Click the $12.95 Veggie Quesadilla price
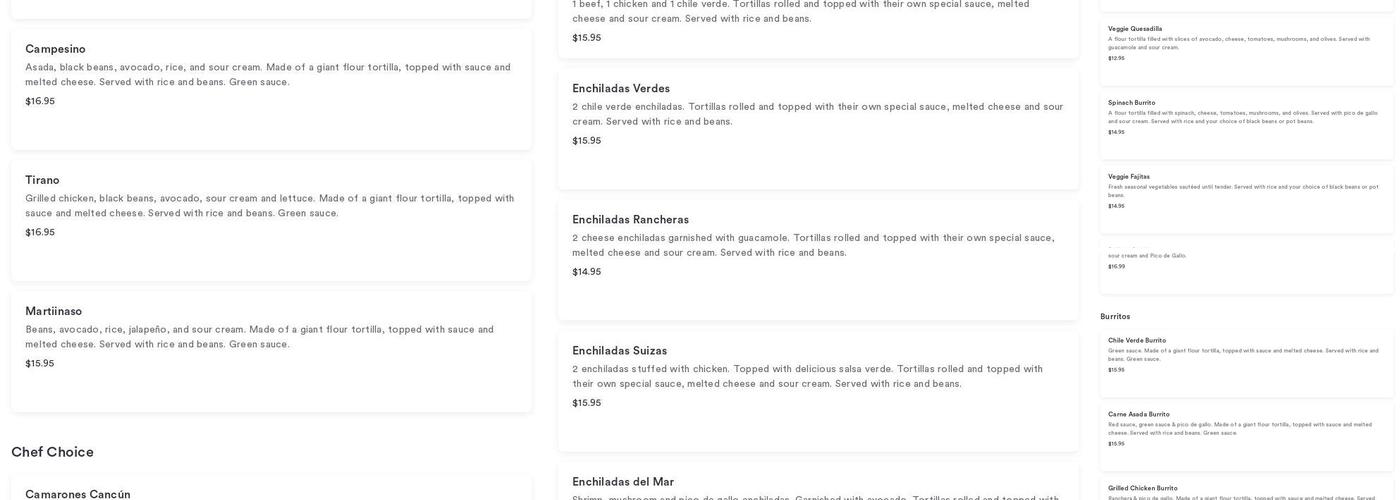Image resolution: width=1400 pixels, height=500 pixels. point(1116,58)
